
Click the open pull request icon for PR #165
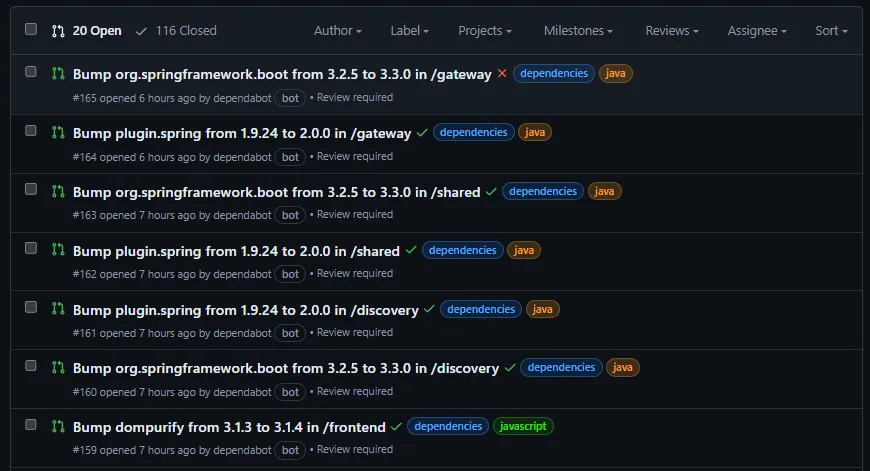coord(58,73)
